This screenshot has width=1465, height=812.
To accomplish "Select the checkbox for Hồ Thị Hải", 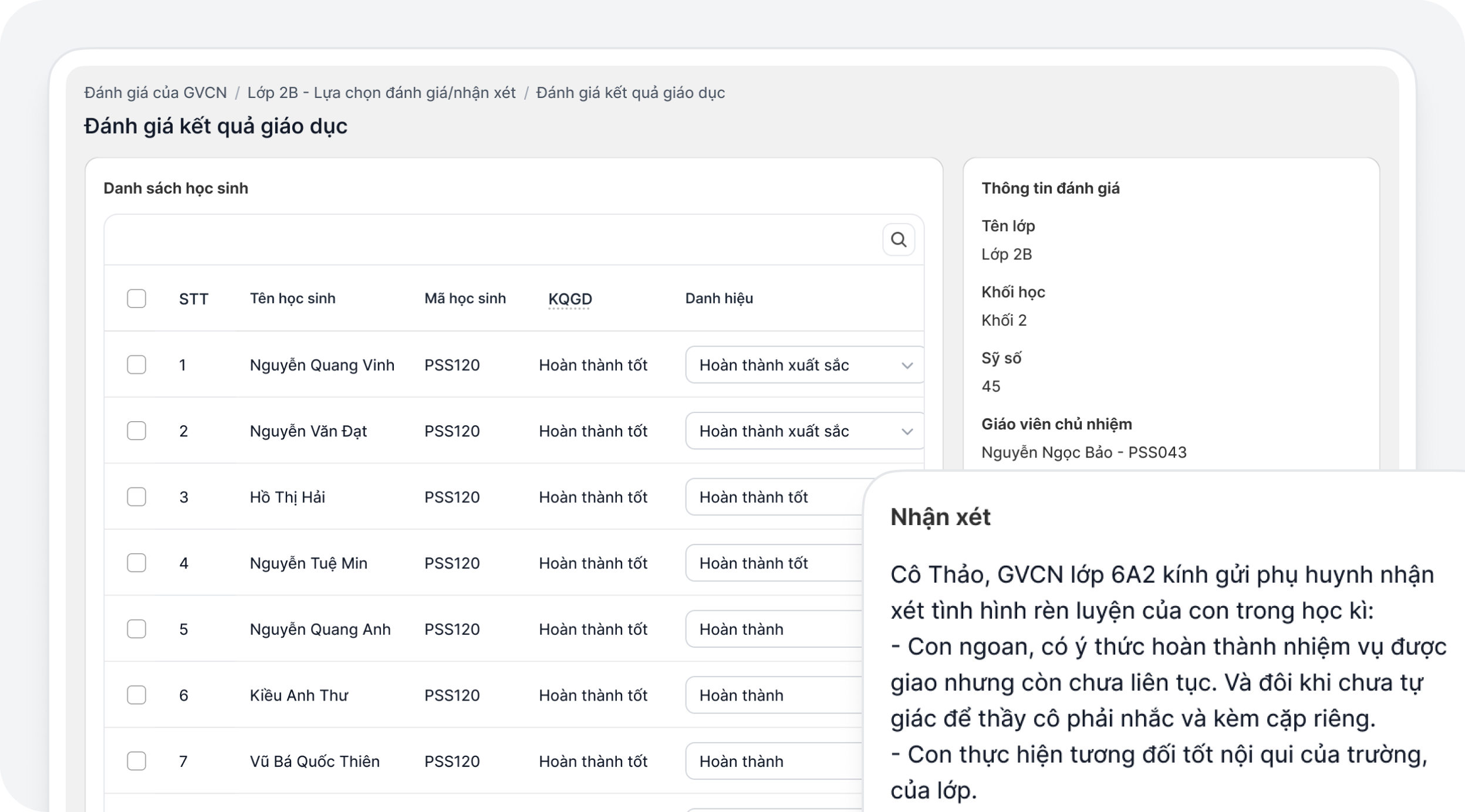I will [137, 497].
